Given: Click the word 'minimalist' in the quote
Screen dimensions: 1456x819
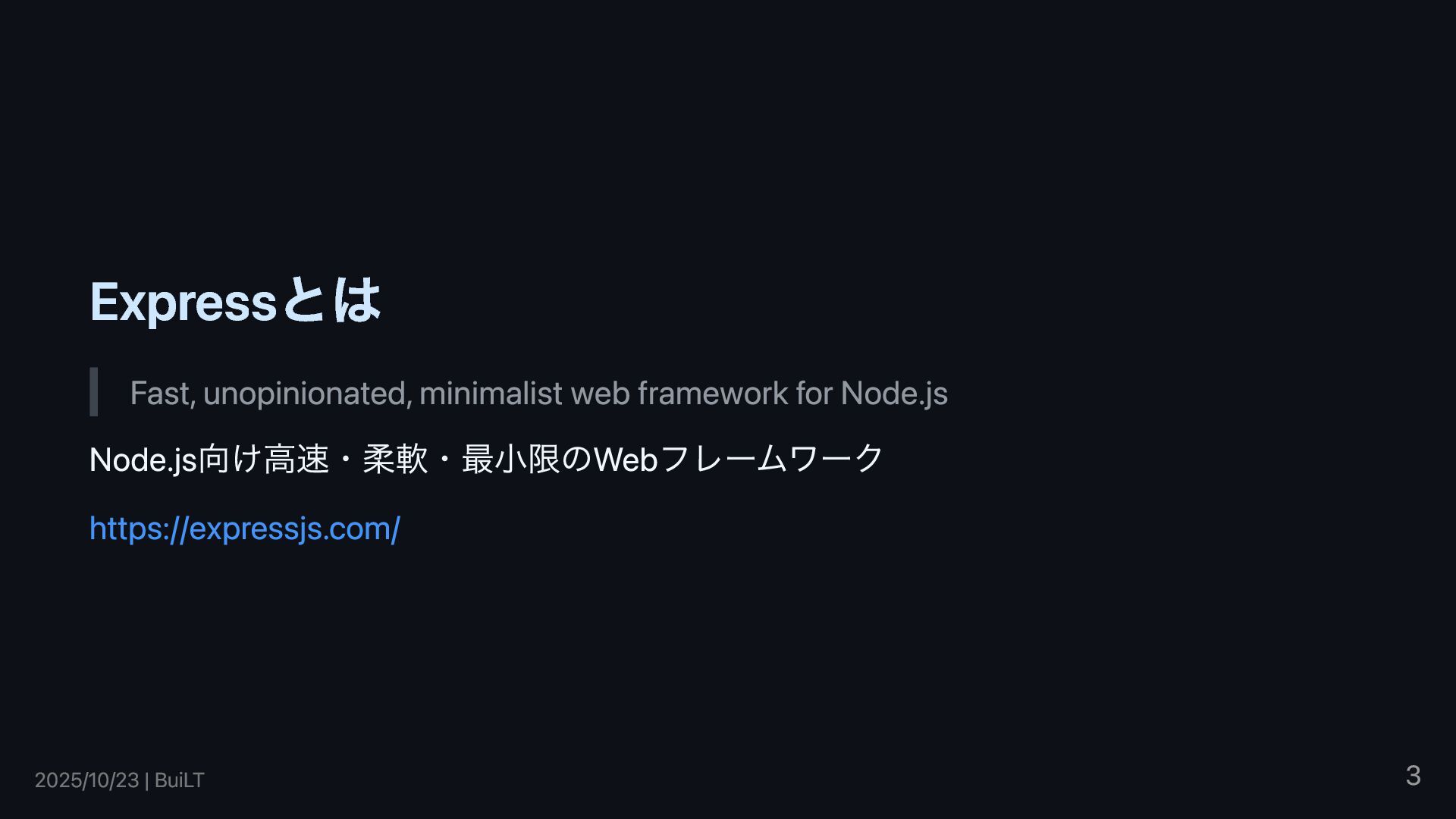Looking at the screenshot, I should click(491, 394).
